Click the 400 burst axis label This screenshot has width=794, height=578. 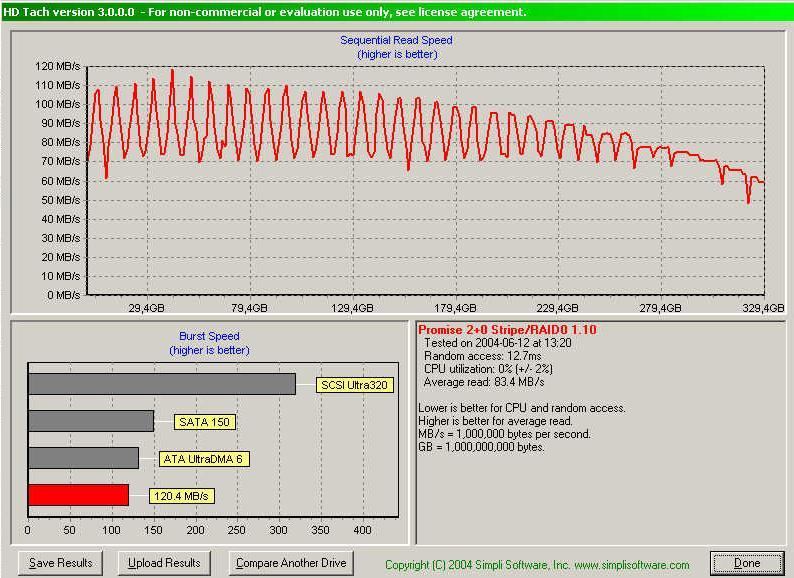pyautogui.click(x=362, y=530)
